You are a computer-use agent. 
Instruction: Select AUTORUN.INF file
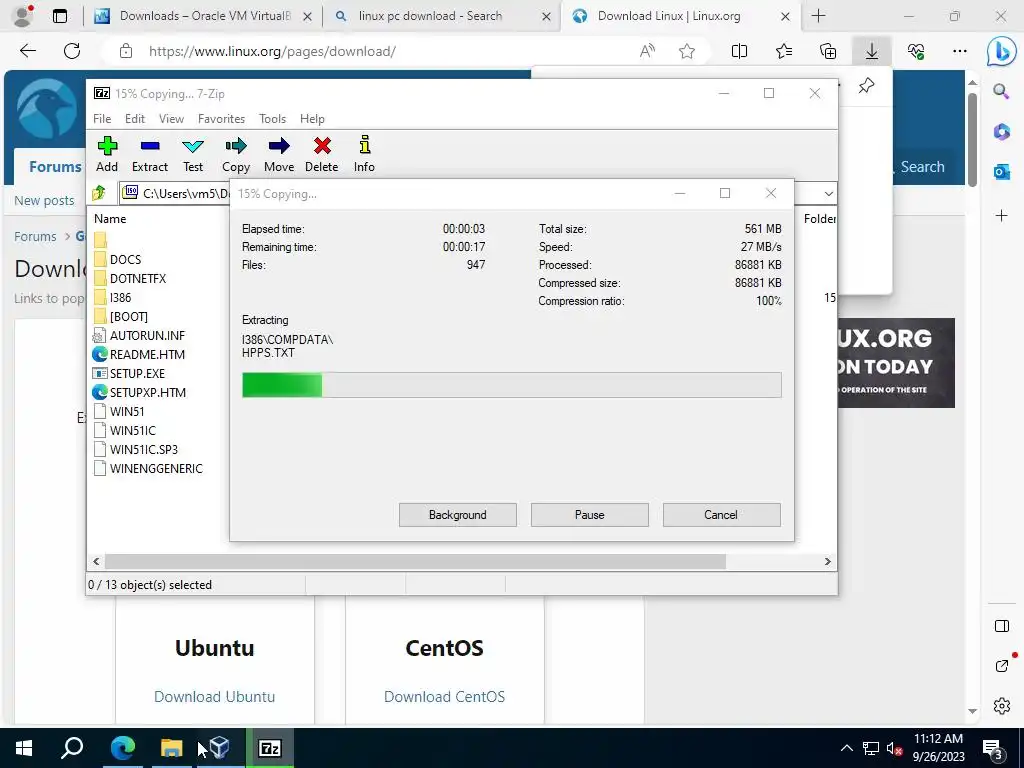[139, 335]
